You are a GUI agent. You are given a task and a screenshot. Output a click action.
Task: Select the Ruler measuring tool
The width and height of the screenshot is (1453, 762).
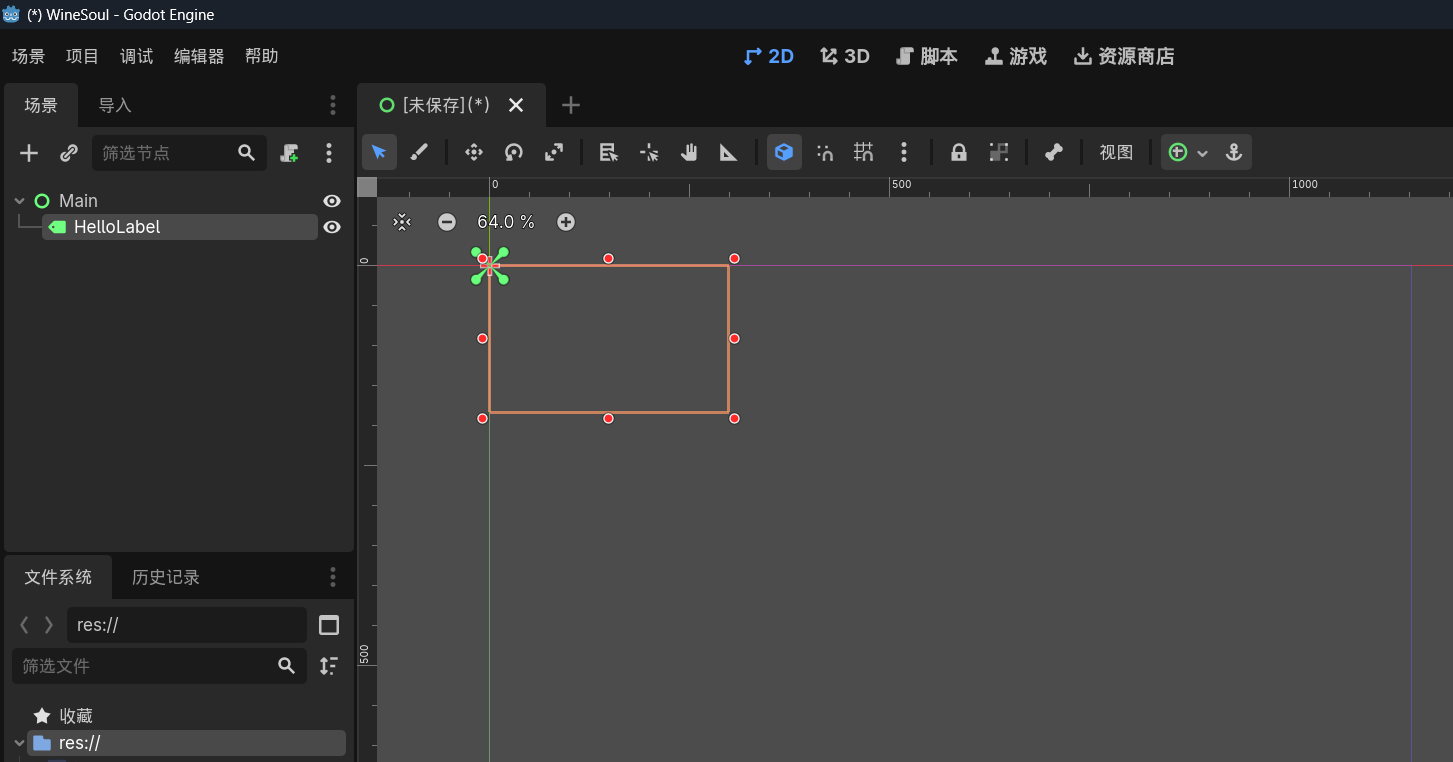click(x=729, y=152)
